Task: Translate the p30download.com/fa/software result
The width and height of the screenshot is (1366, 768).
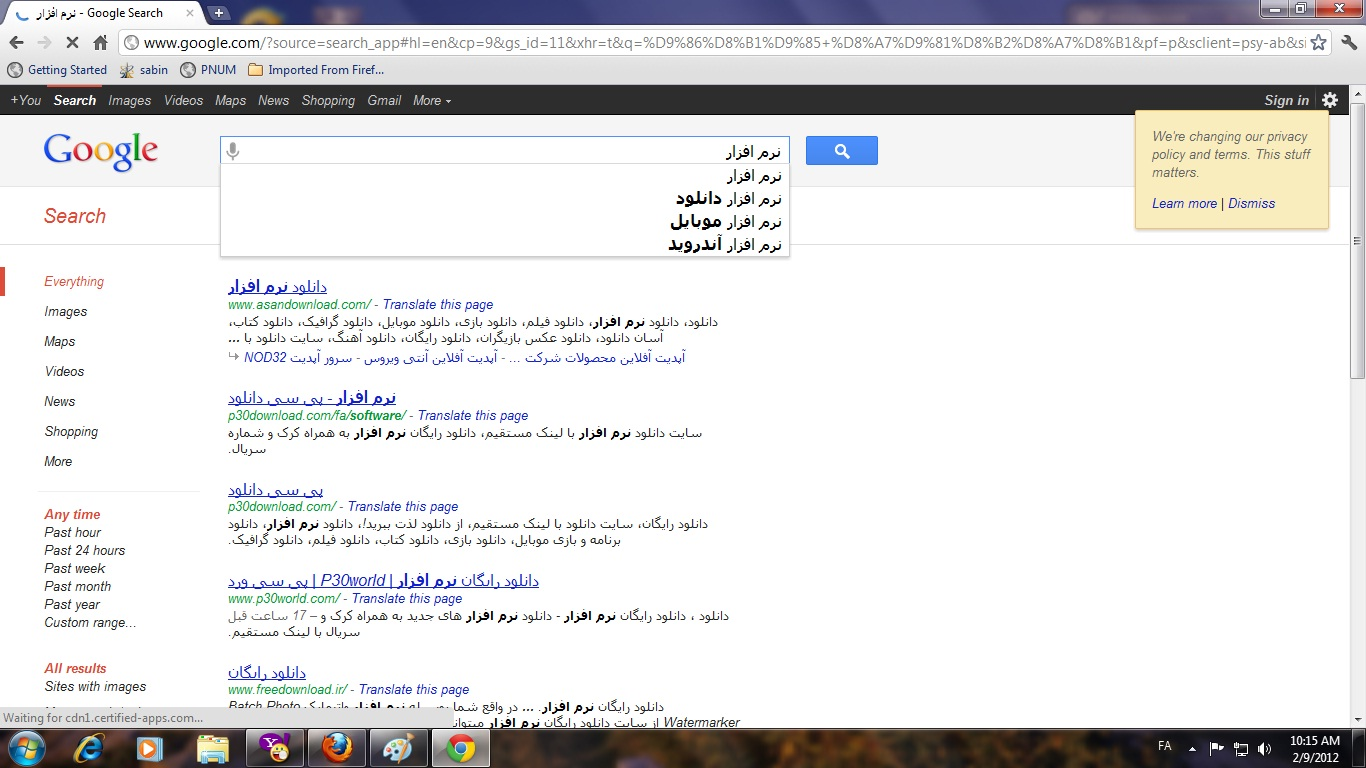Action: coord(473,415)
